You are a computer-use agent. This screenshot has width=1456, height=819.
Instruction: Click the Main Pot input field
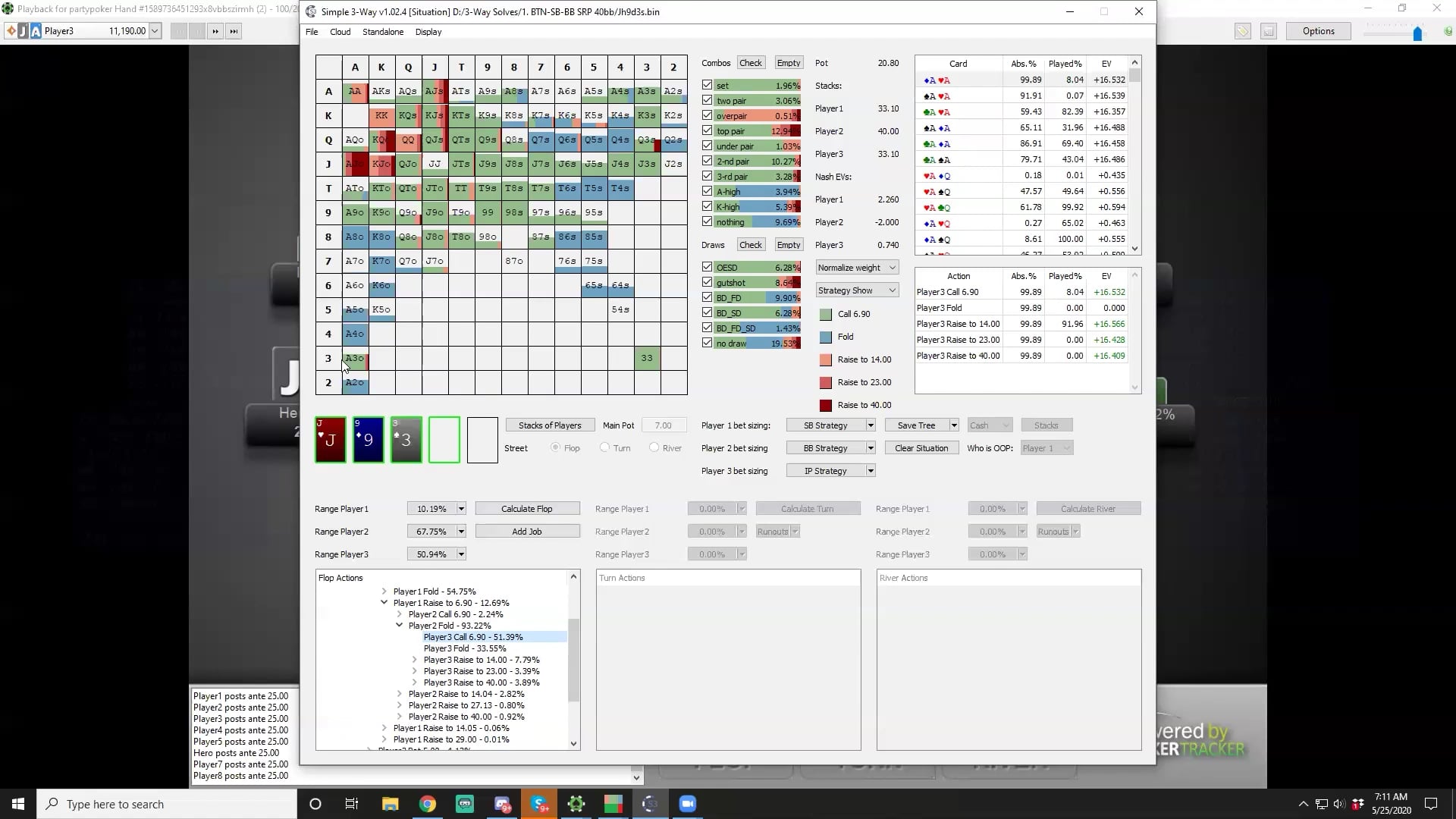(664, 425)
